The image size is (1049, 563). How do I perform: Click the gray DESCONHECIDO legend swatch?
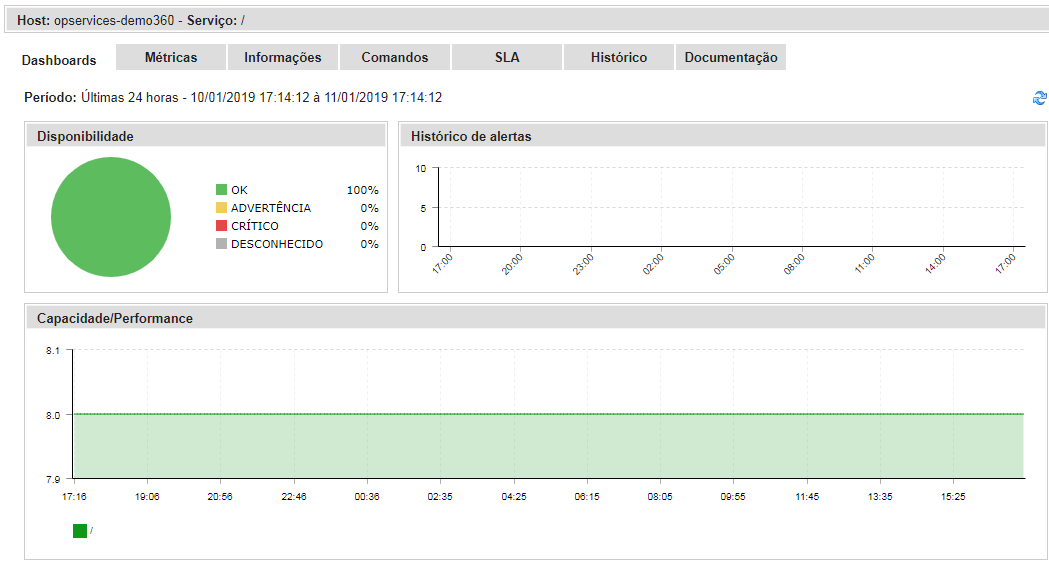[x=221, y=244]
